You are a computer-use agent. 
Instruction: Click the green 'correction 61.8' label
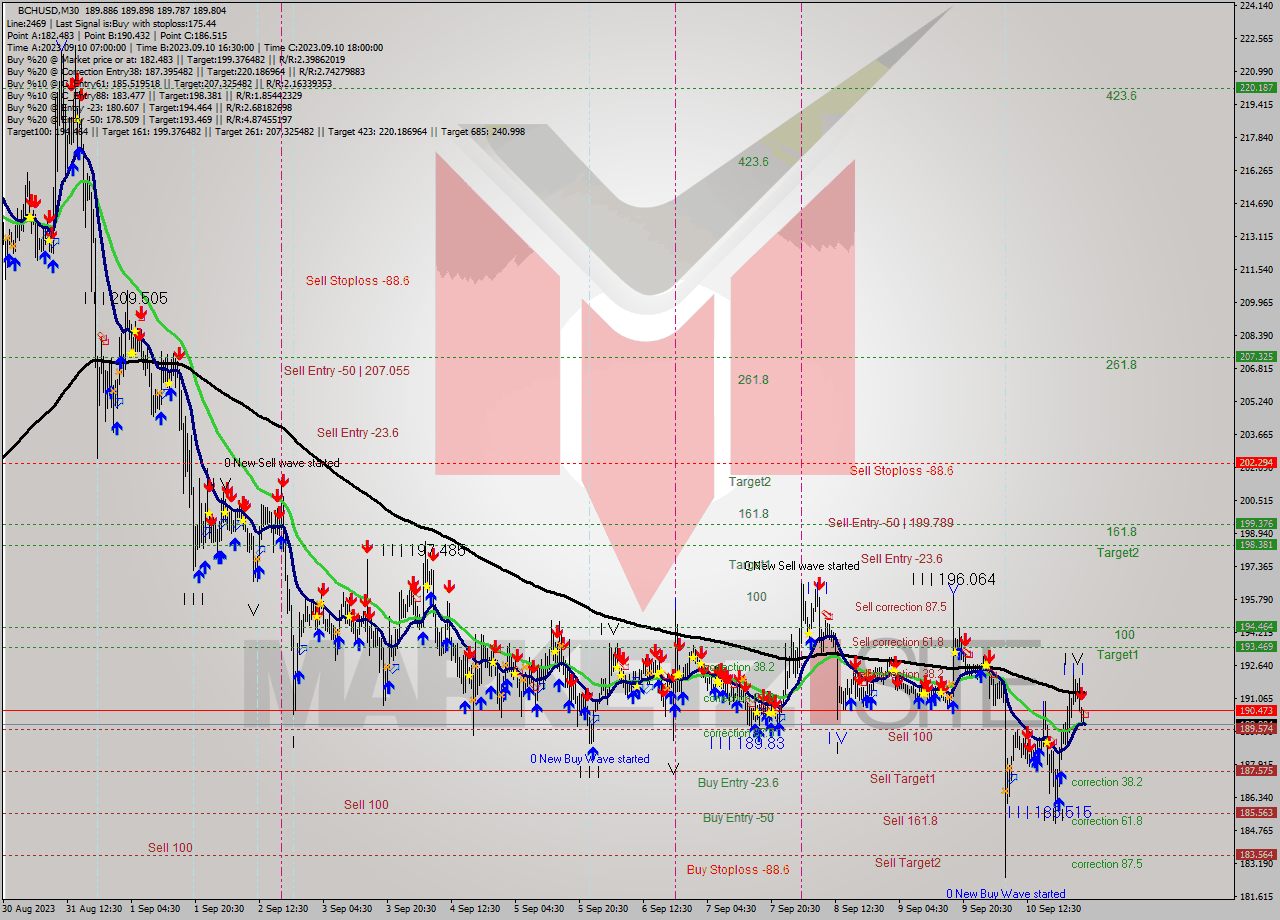coord(1107,820)
